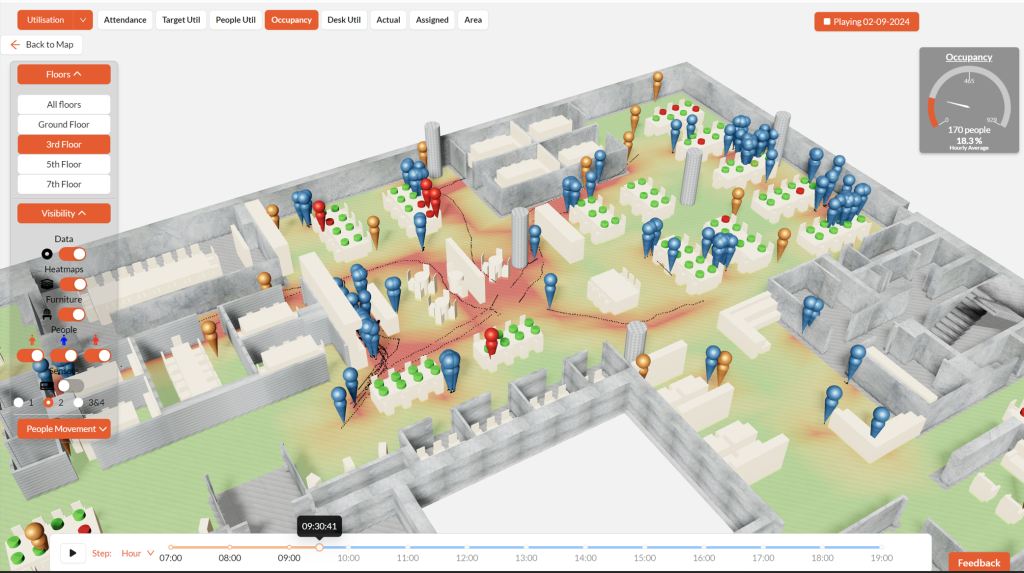Click the play button on the timeline

pyautogui.click(x=72, y=553)
